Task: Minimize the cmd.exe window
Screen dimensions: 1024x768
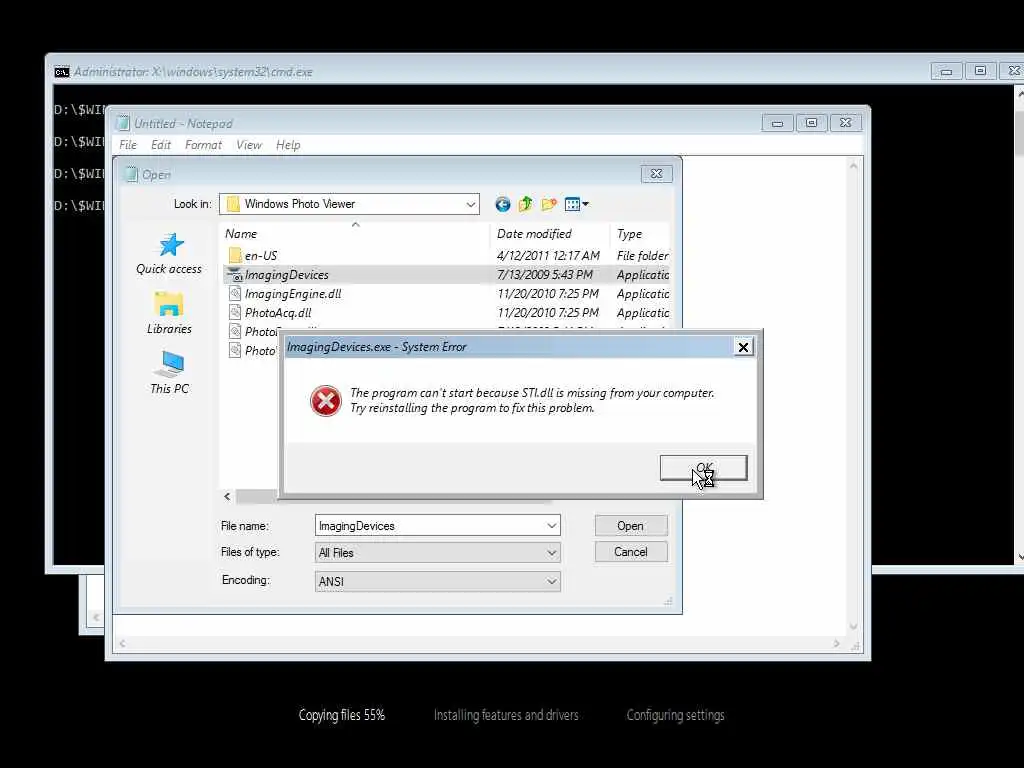Action: point(946,71)
